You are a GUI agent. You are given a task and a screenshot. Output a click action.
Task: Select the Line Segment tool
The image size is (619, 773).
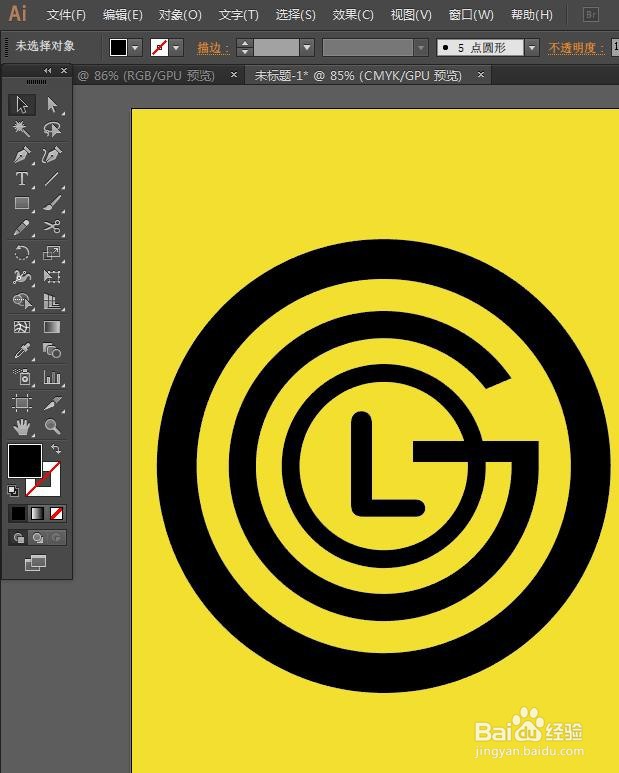(x=52, y=178)
